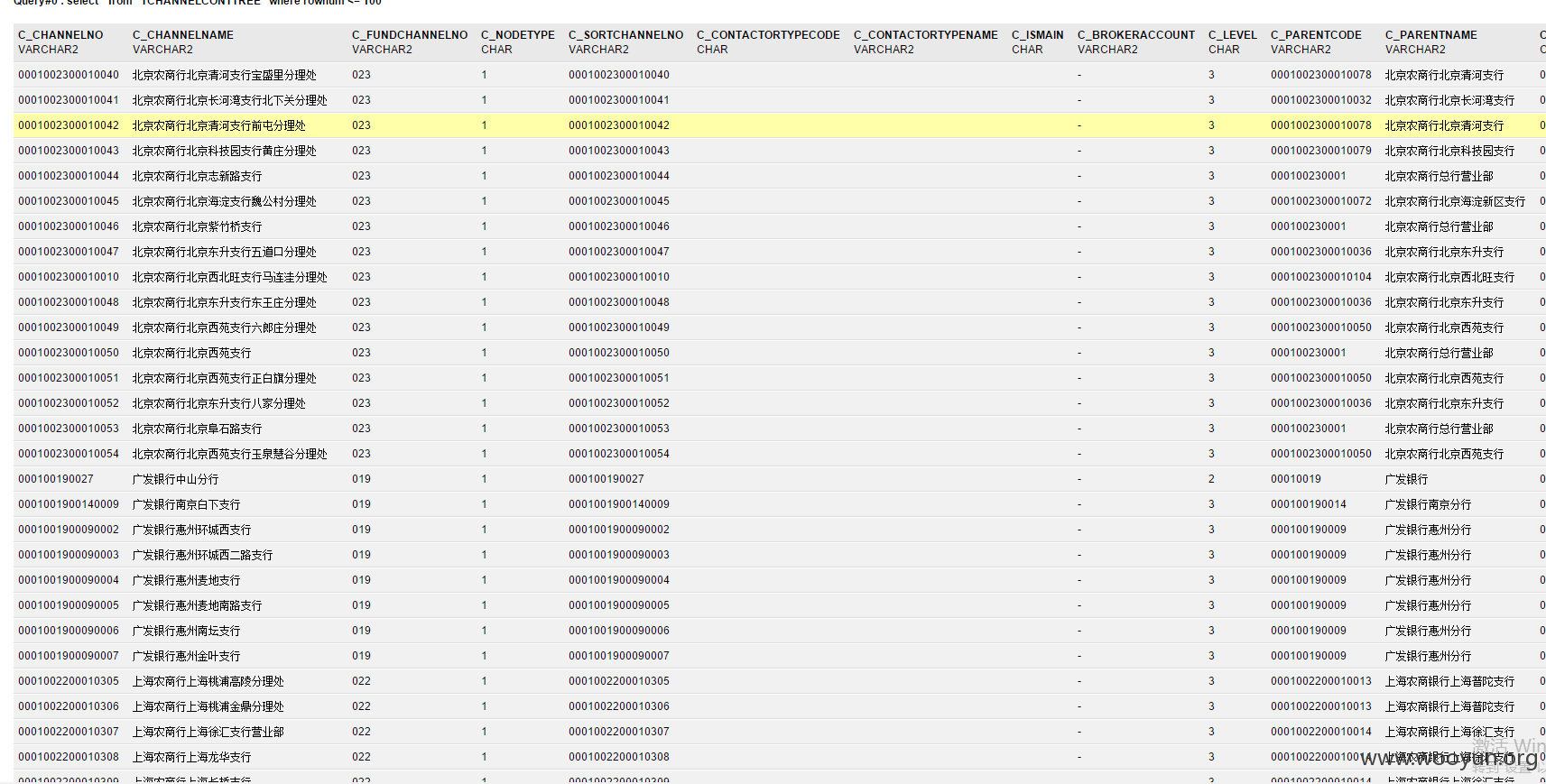
Task: Click parent code 00010019
Action: tap(1296, 479)
